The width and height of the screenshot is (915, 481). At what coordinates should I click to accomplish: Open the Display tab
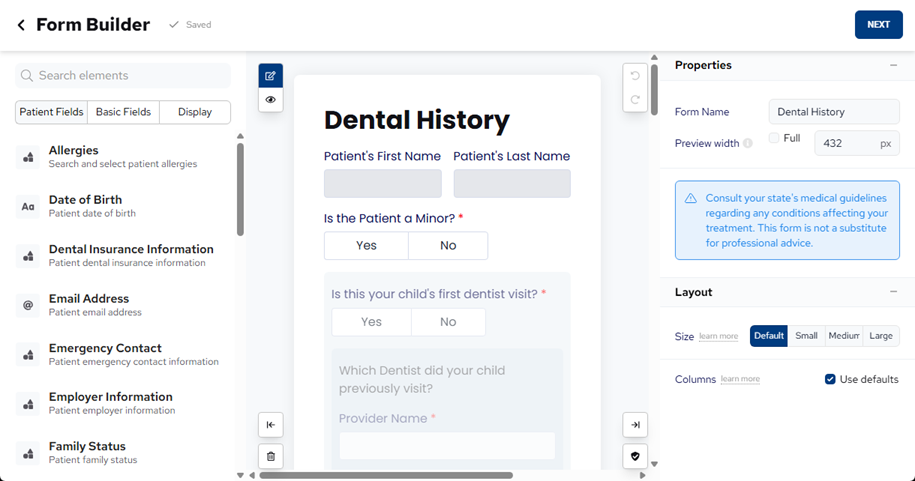(x=195, y=112)
